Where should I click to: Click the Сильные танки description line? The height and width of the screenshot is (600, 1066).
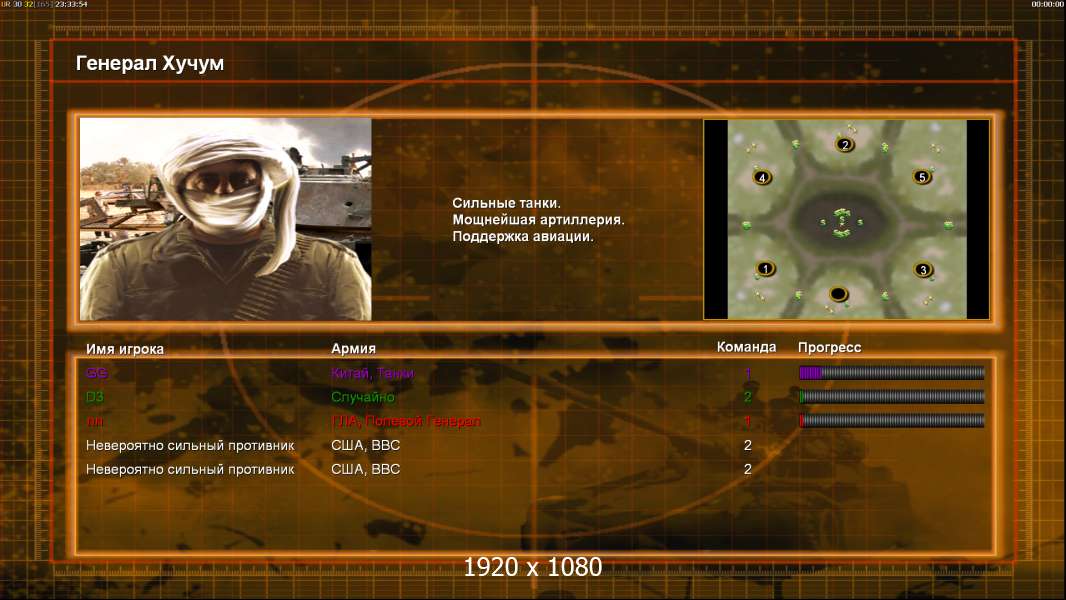click(506, 202)
